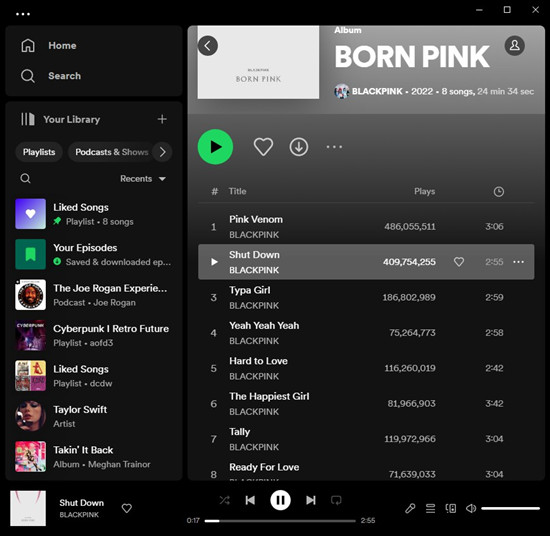Image resolution: width=550 pixels, height=536 pixels.
Task: Open the play queue
Action: 430,508
